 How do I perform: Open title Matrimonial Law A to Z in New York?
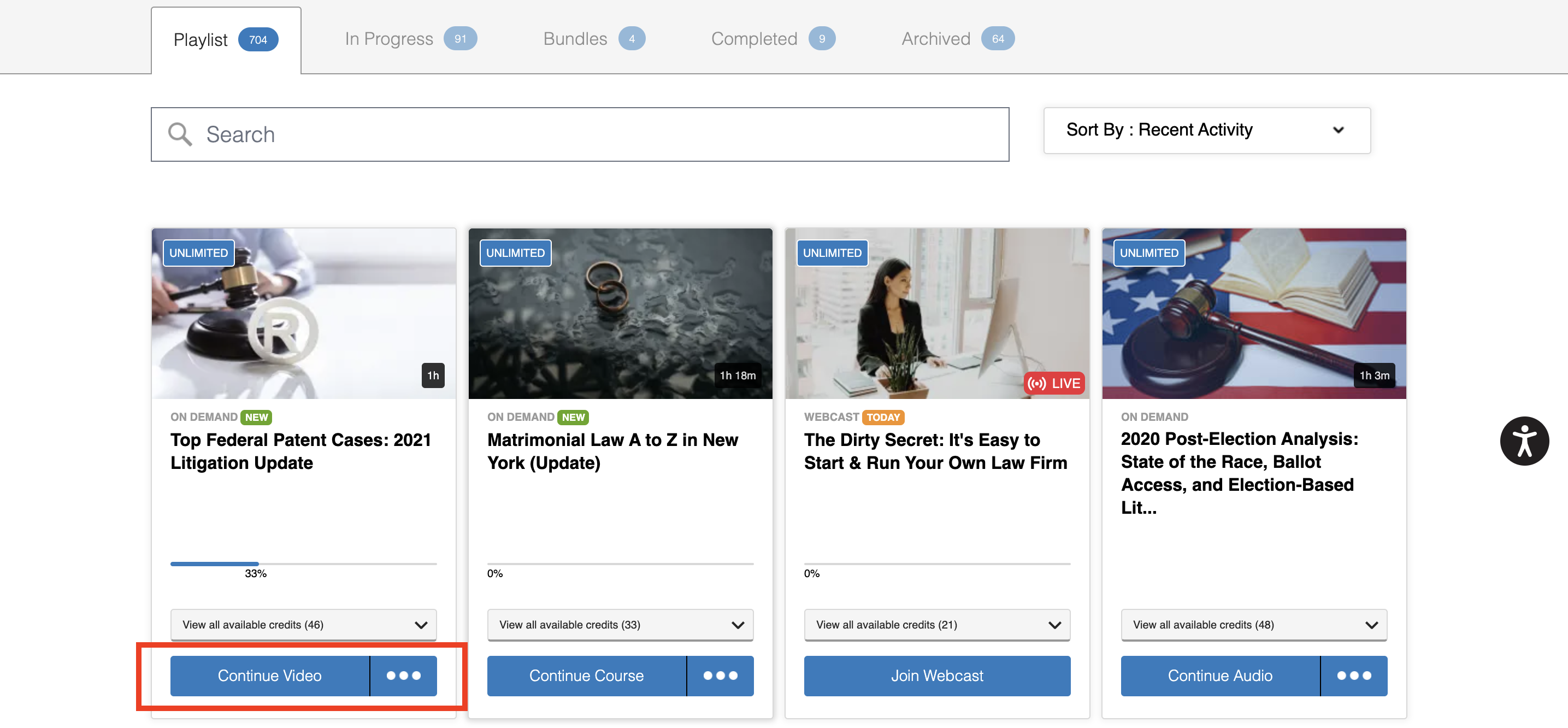pos(612,451)
